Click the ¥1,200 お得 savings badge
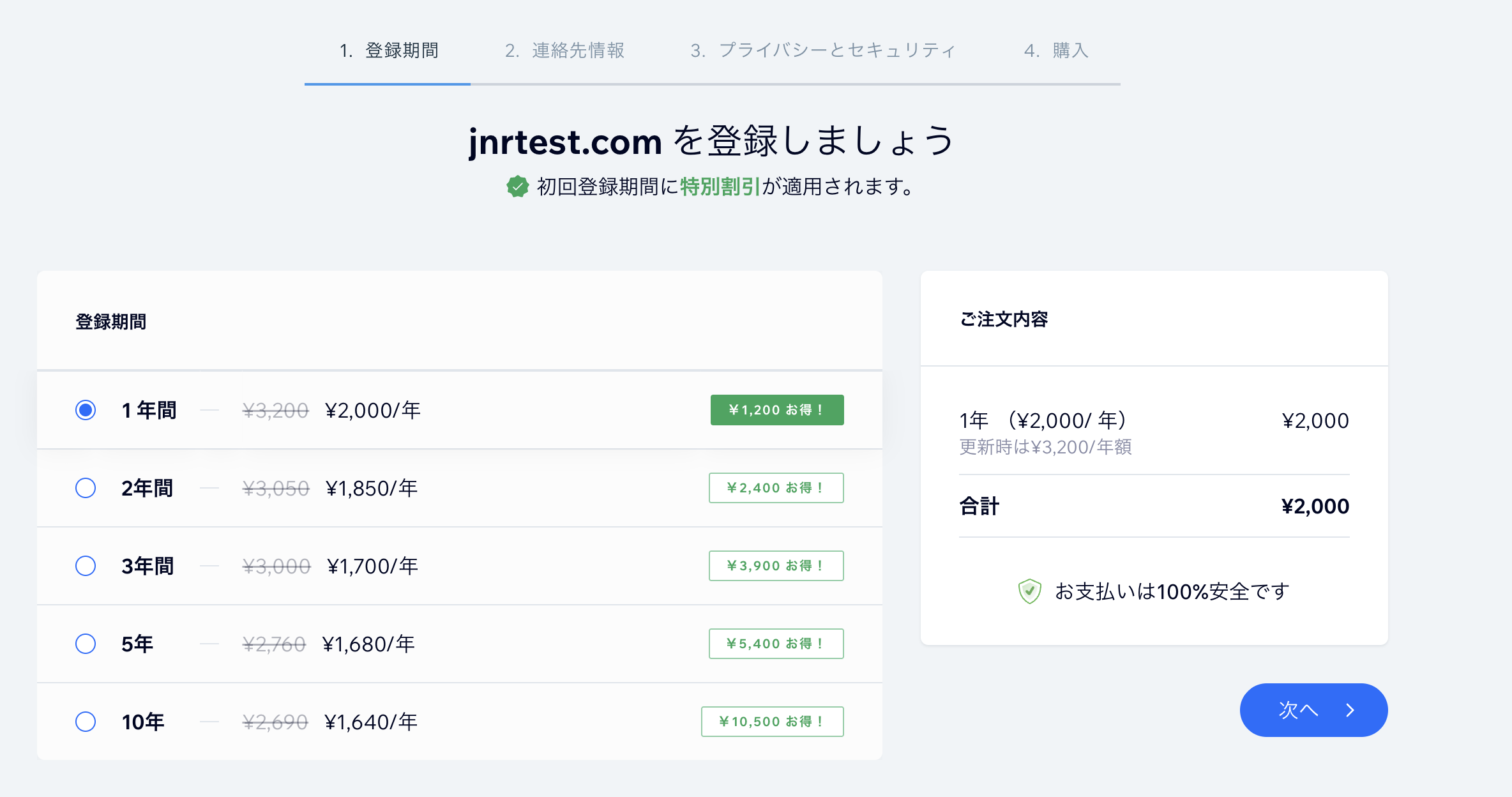Image resolution: width=1512 pixels, height=797 pixels. [777, 410]
